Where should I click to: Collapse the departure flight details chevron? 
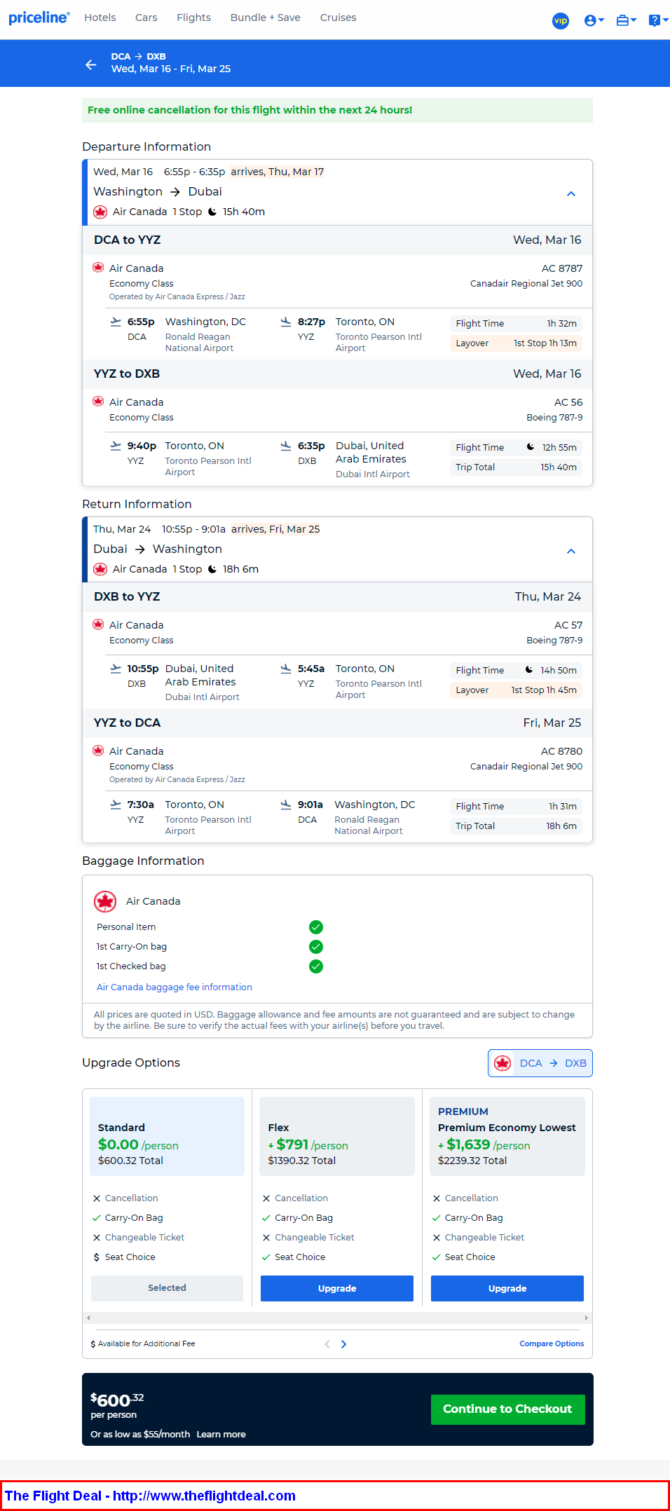[x=571, y=193]
